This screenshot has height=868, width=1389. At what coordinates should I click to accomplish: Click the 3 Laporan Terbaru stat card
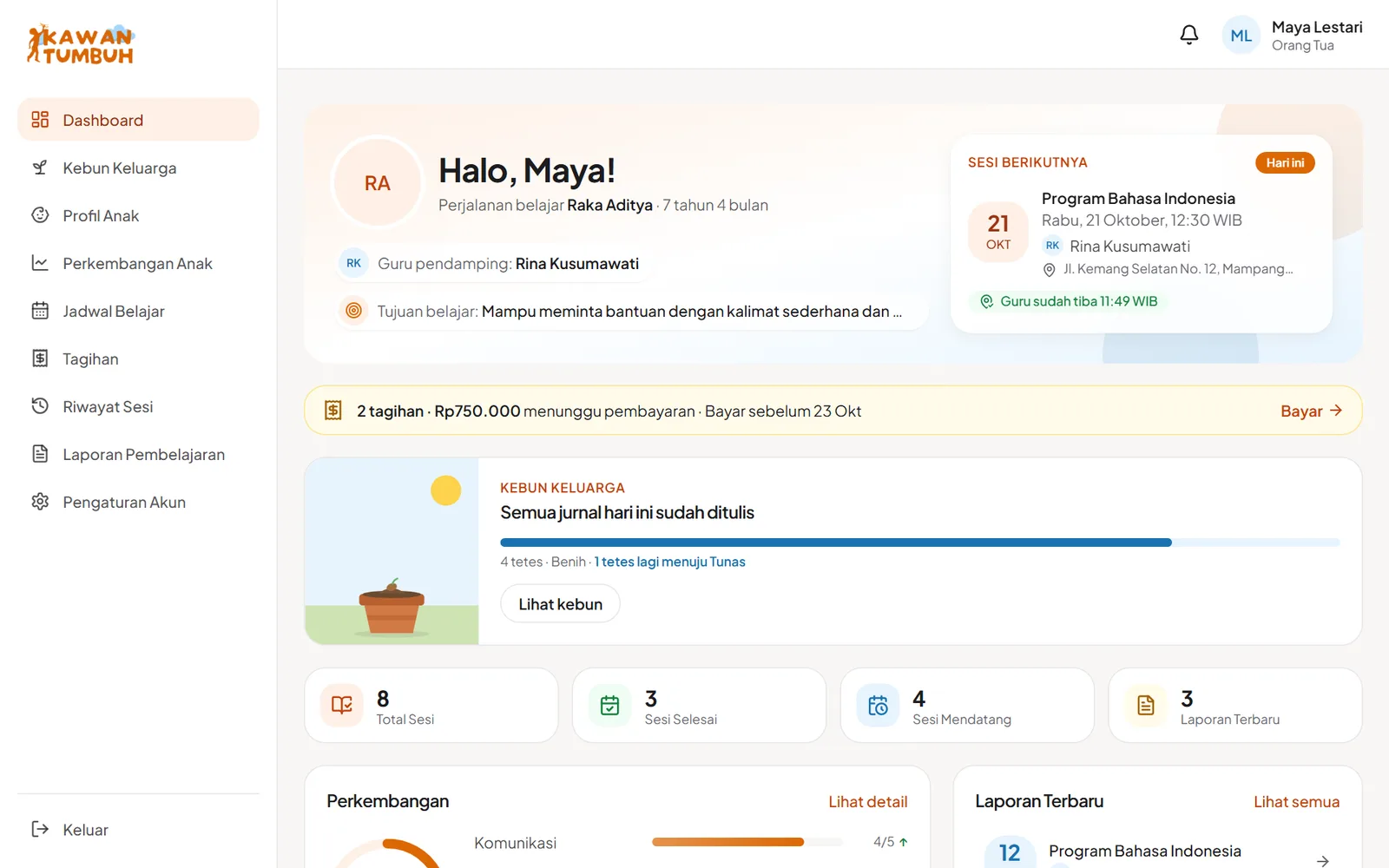click(x=1235, y=705)
